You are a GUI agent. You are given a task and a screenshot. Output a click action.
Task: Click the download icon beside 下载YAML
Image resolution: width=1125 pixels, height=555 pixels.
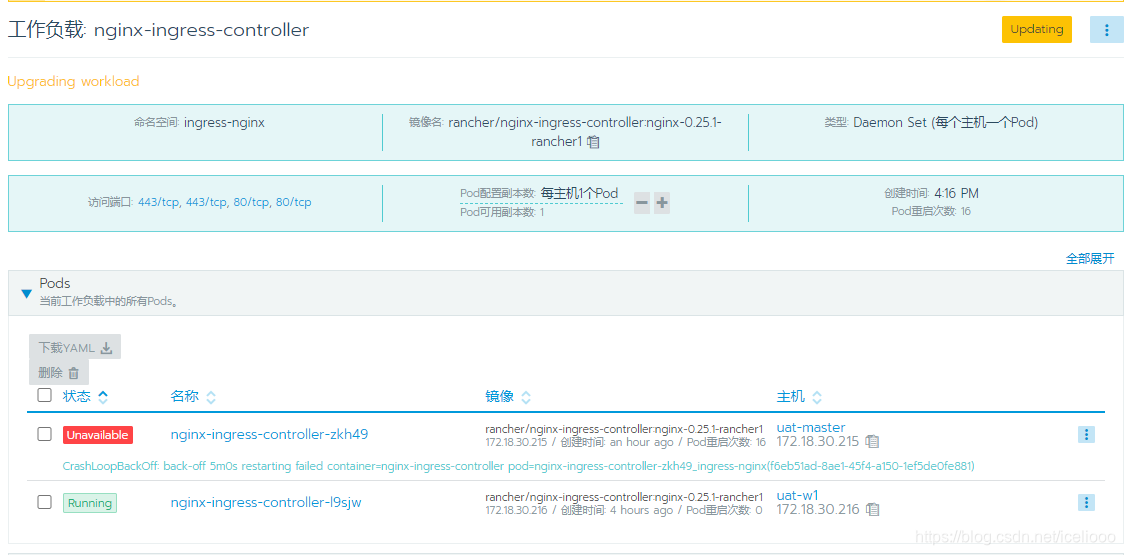106,348
